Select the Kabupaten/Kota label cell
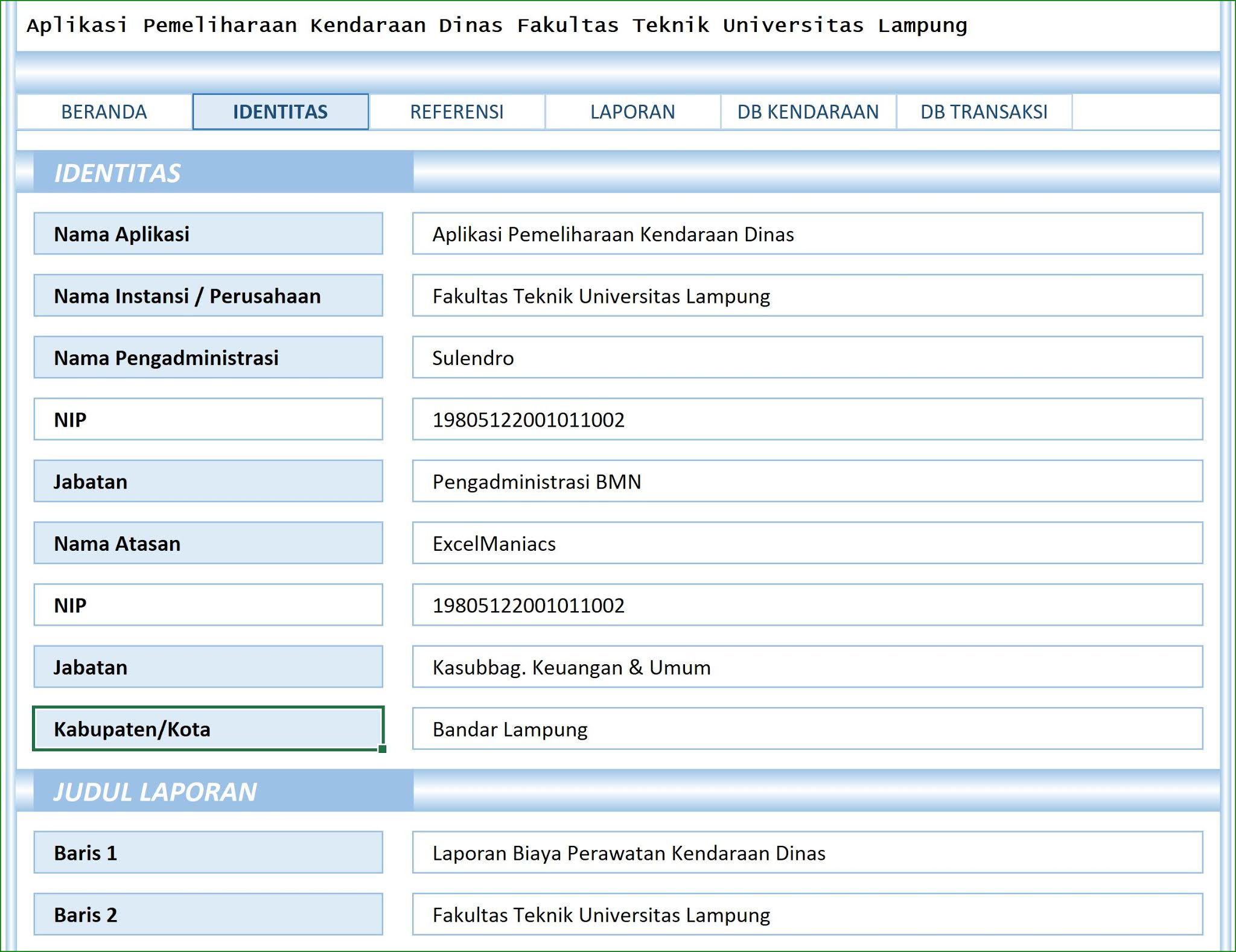The width and height of the screenshot is (1236, 952). pos(208,729)
